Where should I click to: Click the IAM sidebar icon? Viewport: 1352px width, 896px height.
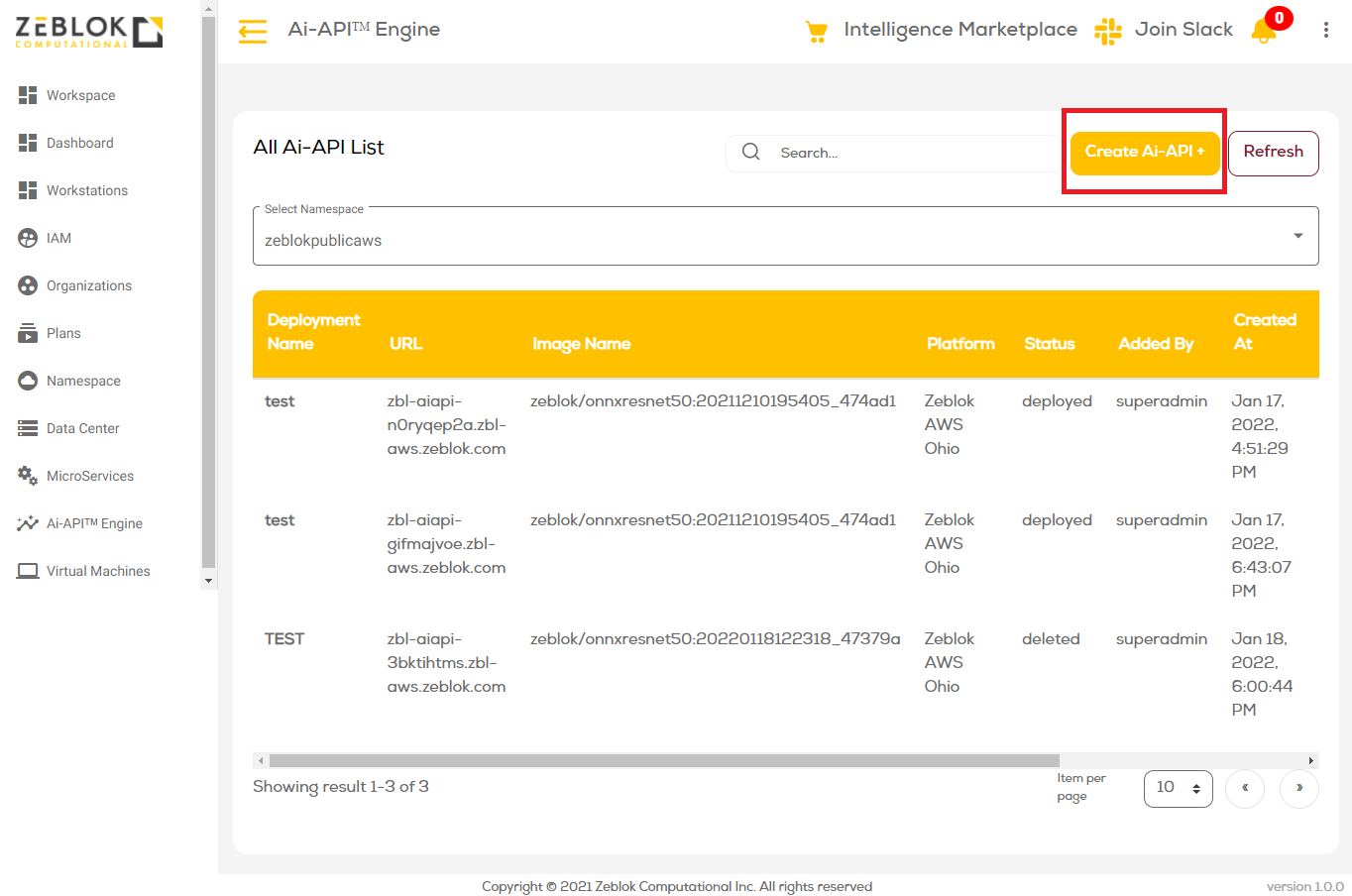[28, 238]
